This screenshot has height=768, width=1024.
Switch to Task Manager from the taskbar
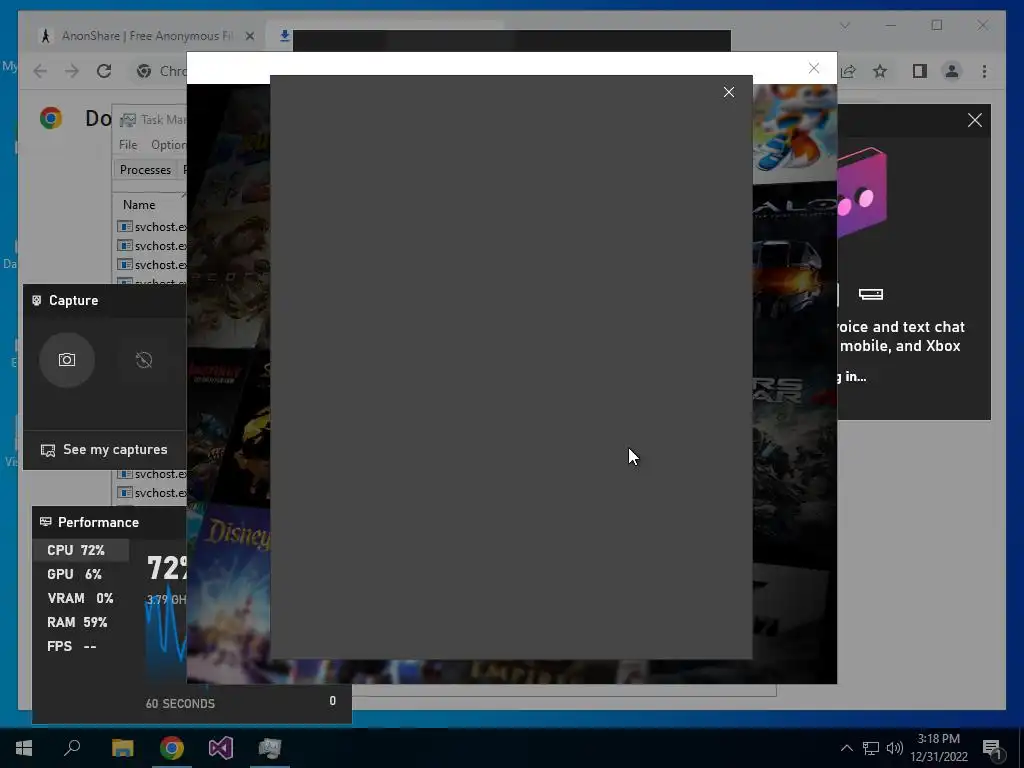[x=270, y=748]
